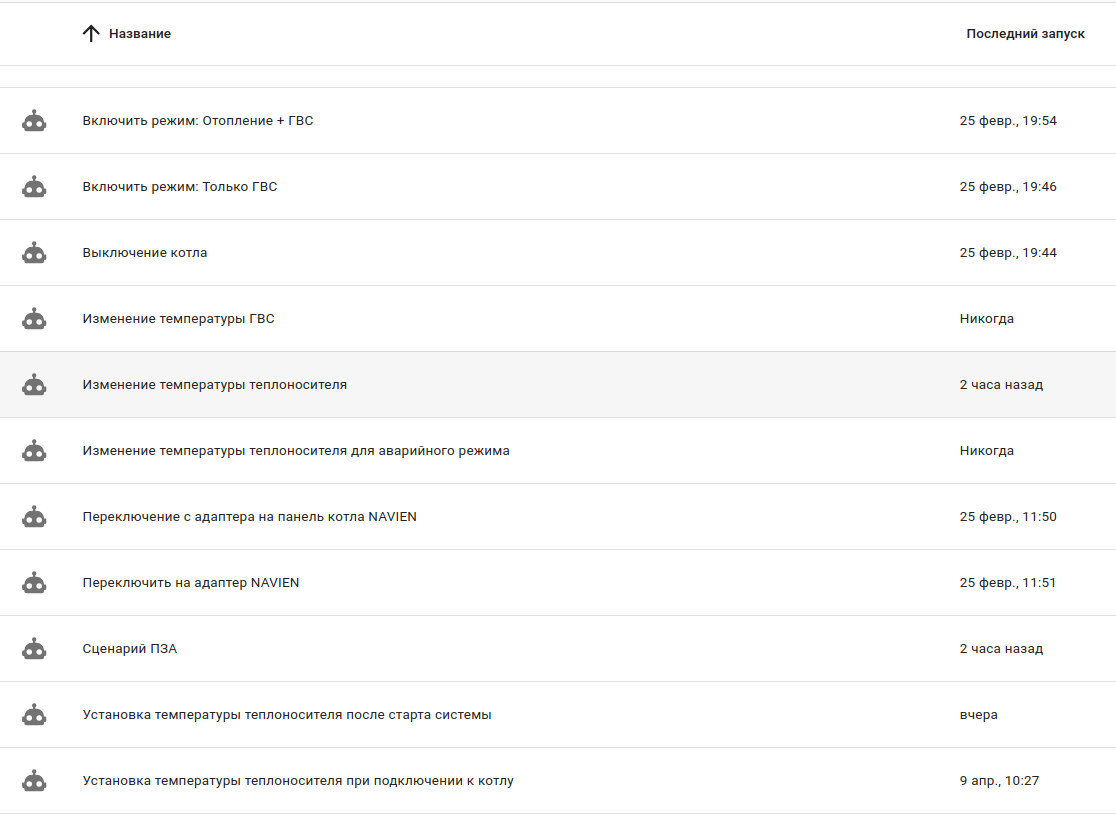Click robot icon for 'Переключение с адаптера на панель котла NAVIEN'
Viewport: 1116px width, 817px height.
tap(35, 517)
